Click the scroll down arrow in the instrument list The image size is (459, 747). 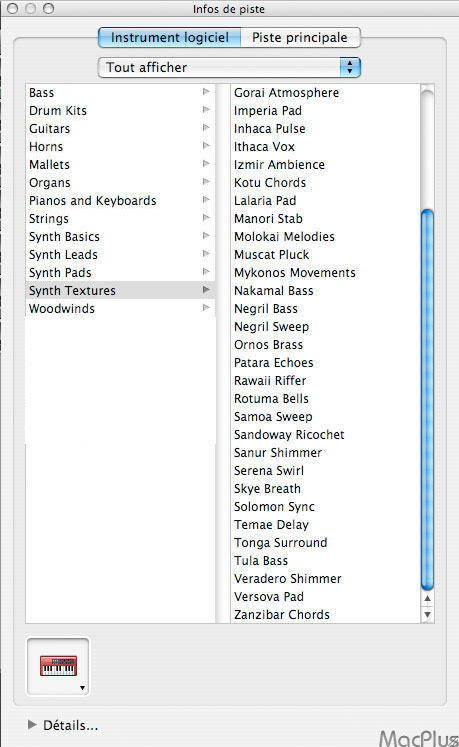(428, 614)
